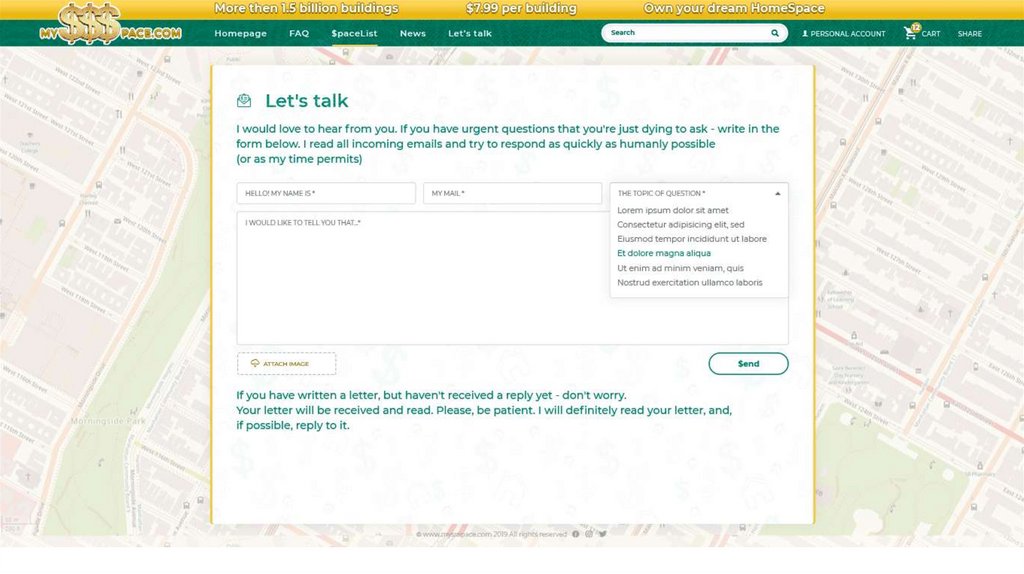Click the Attach Image button
1024x574 pixels.
click(x=286, y=364)
